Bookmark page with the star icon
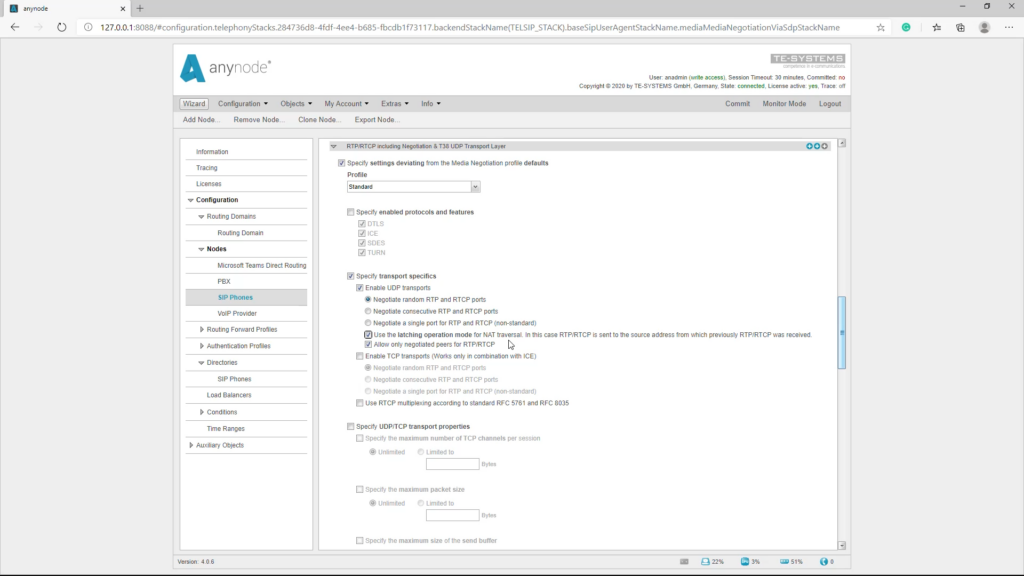1024x576 pixels. click(880, 27)
